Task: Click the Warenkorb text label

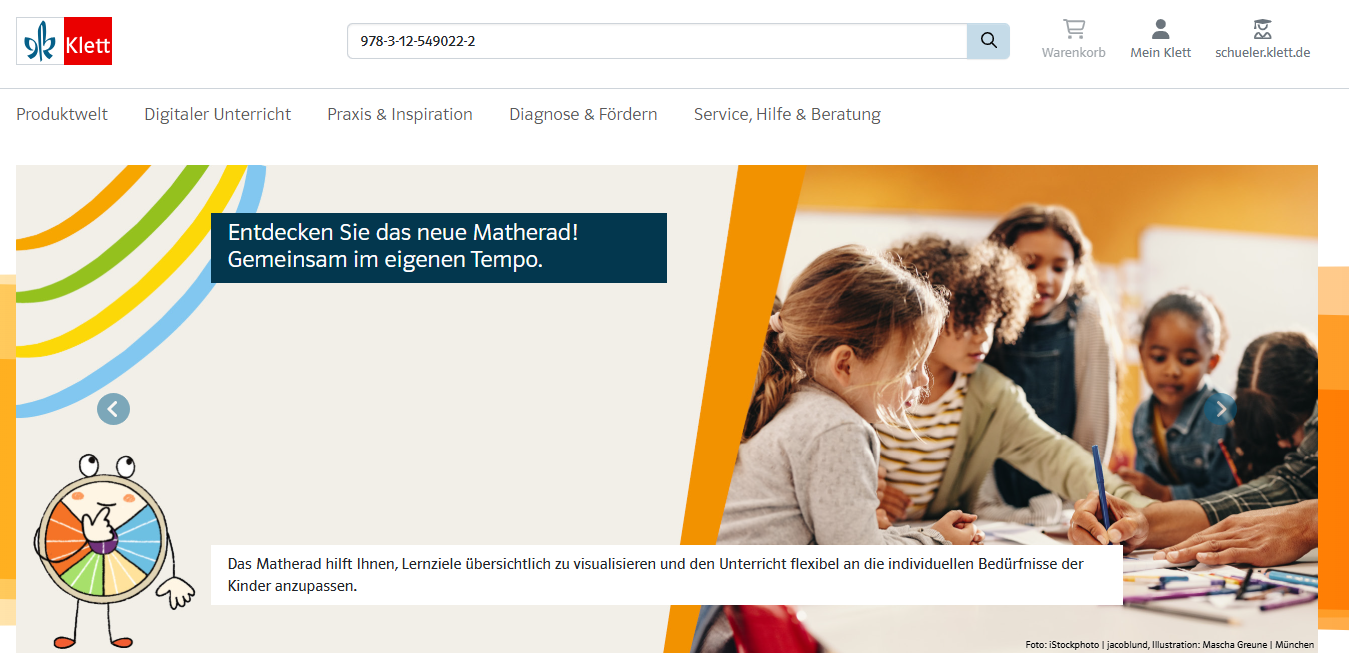Action: (1074, 53)
